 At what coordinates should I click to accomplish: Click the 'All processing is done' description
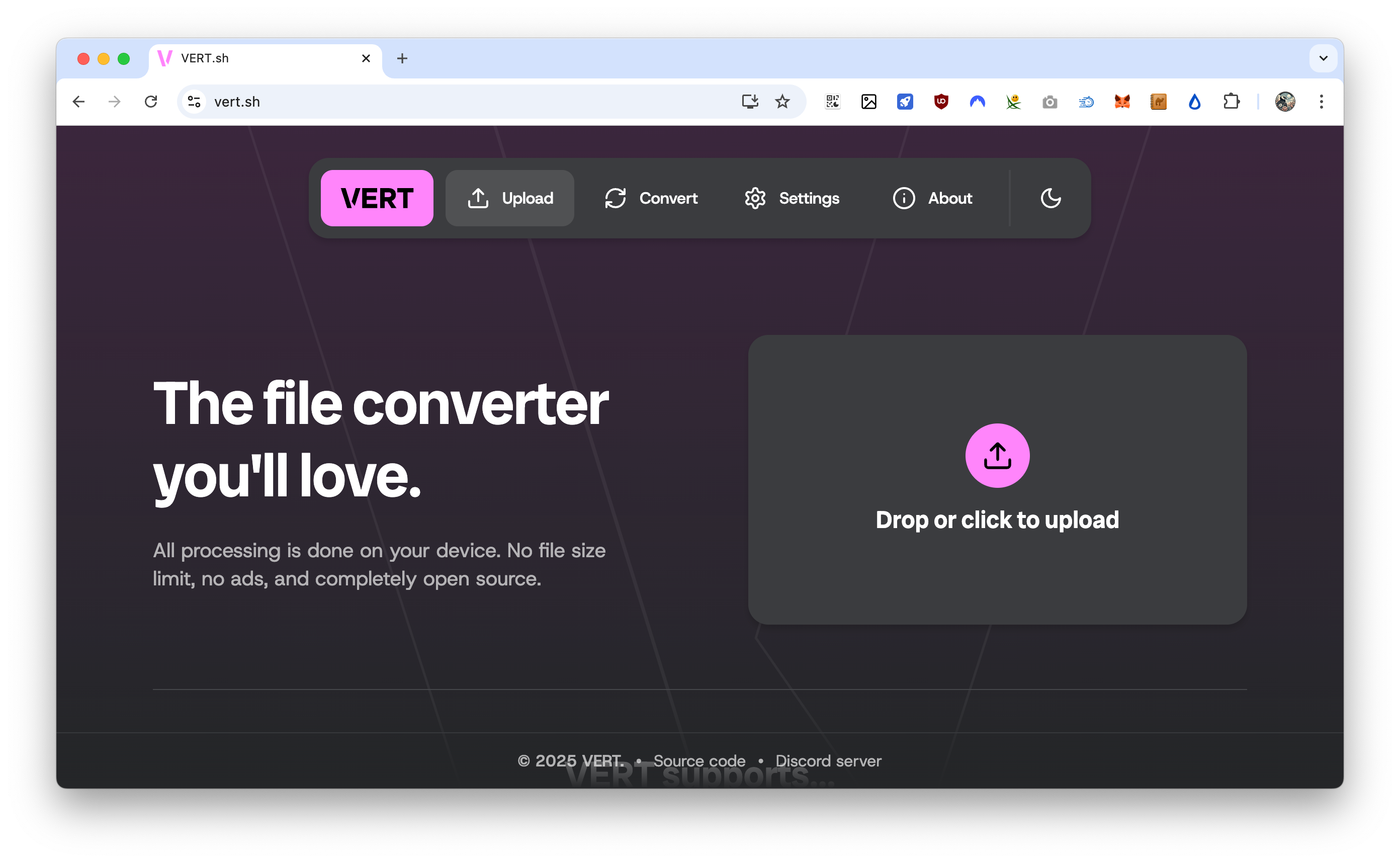point(380,564)
